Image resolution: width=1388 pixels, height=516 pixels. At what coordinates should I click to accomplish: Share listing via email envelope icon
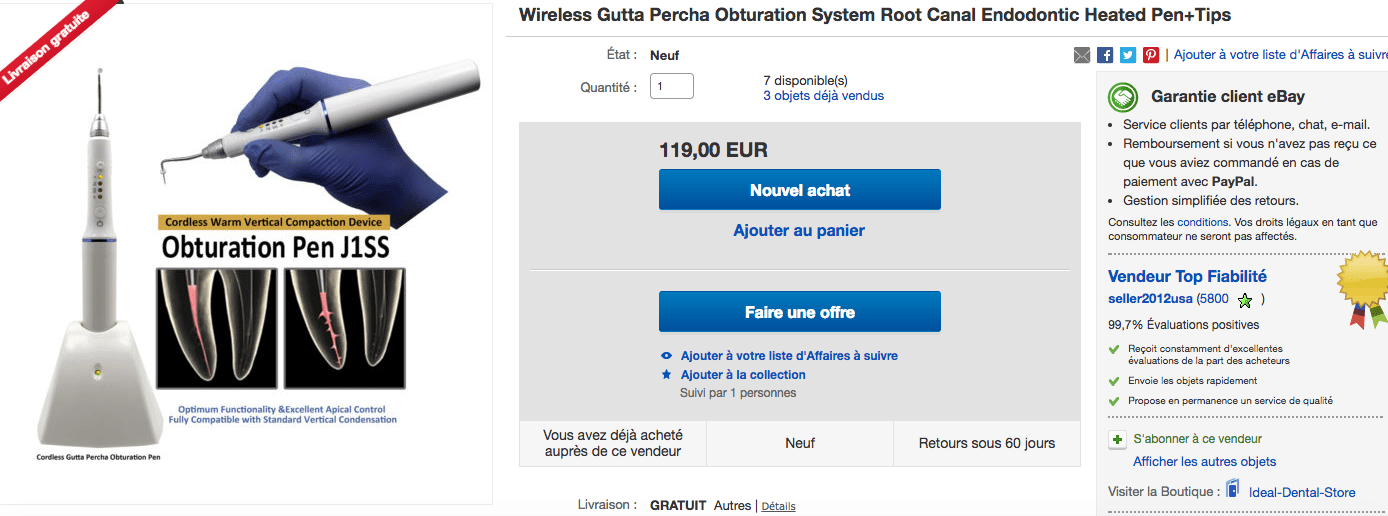1082,56
